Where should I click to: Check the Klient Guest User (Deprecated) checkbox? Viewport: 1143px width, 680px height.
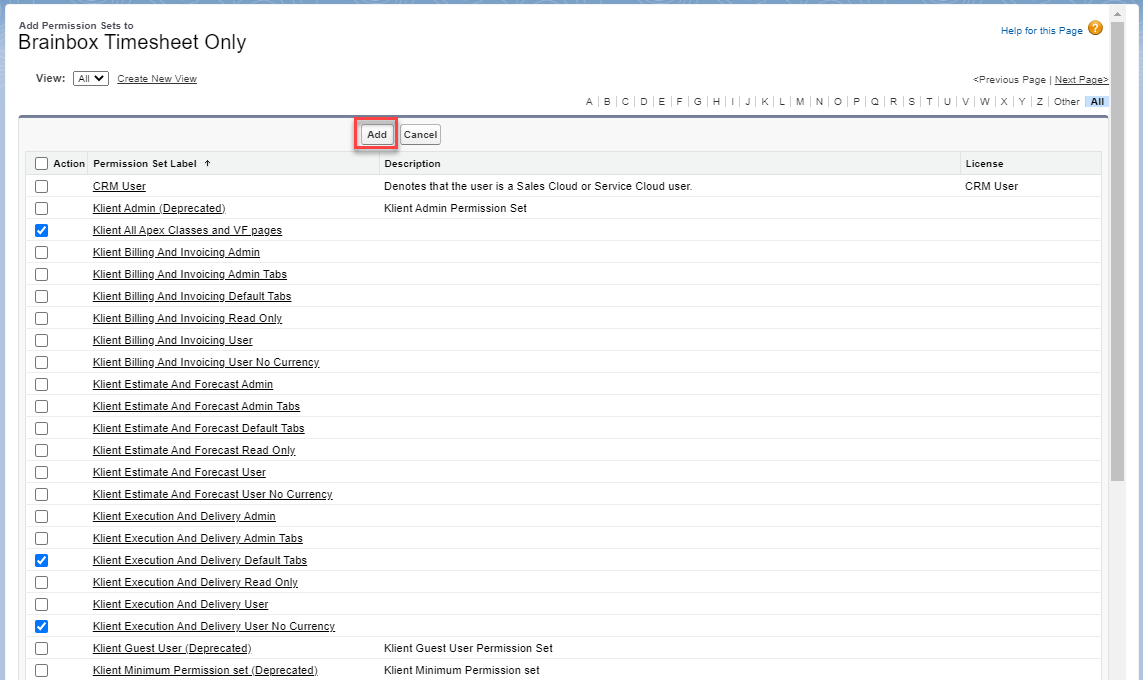pyautogui.click(x=41, y=648)
